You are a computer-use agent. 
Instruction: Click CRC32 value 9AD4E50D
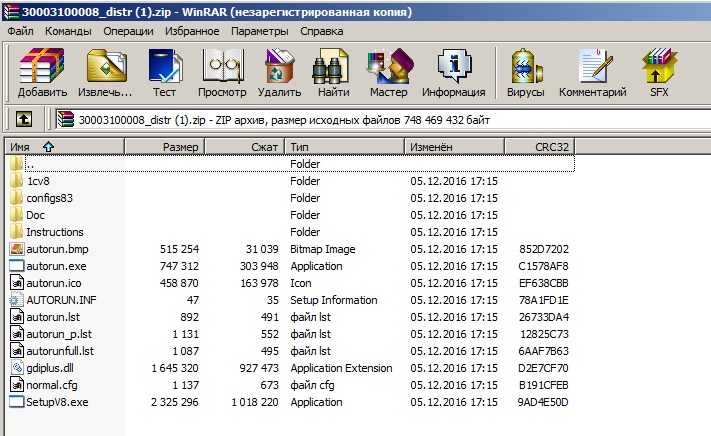pos(543,402)
